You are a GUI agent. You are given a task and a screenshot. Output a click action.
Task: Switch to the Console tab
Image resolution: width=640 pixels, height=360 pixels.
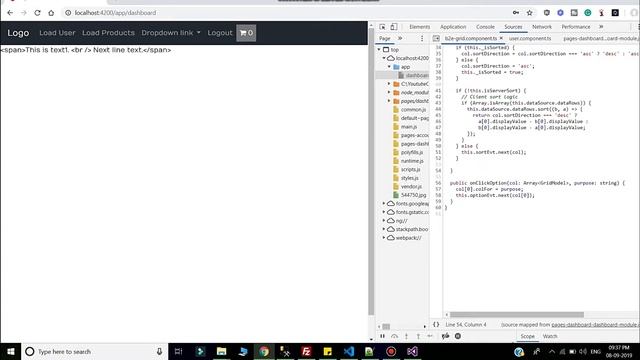[485, 27]
